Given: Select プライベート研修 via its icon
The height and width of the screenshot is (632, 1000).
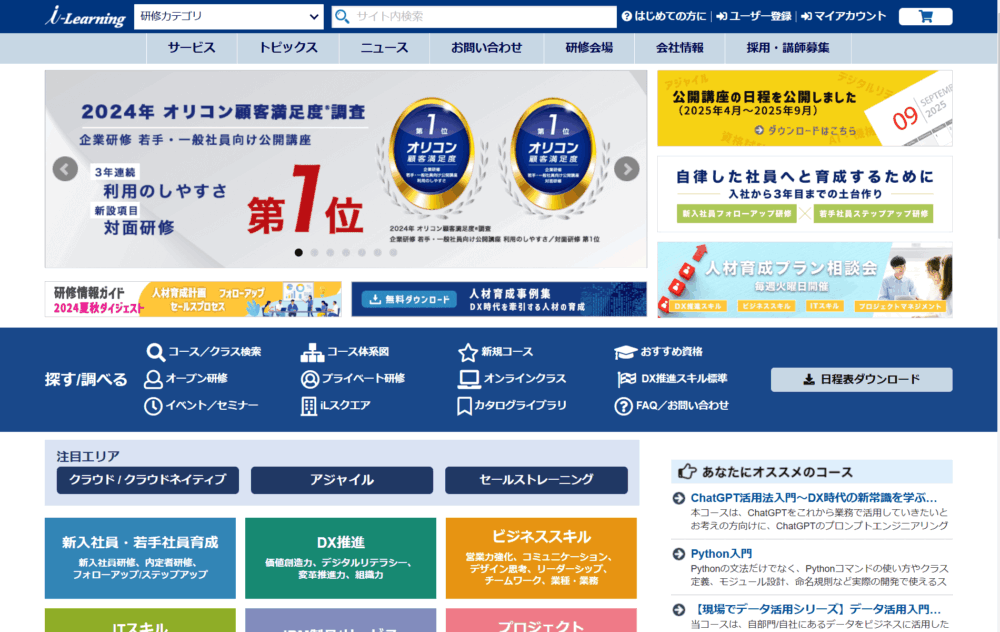Looking at the screenshot, I should pyautogui.click(x=310, y=379).
